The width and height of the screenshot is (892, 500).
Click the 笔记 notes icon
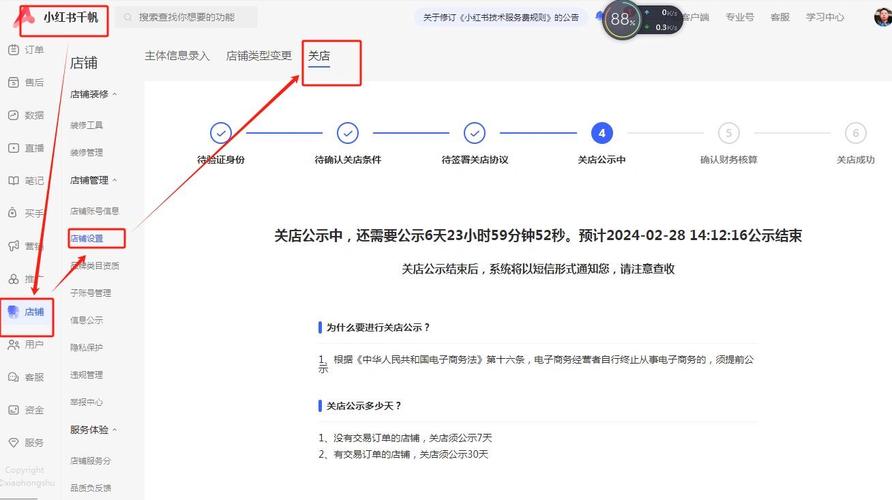[x=14, y=181]
